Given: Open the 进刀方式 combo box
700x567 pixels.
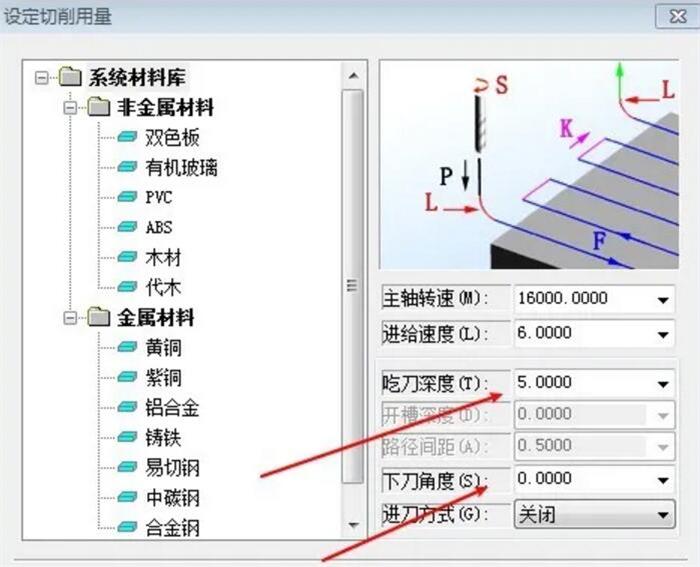Looking at the screenshot, I should 595,515.
